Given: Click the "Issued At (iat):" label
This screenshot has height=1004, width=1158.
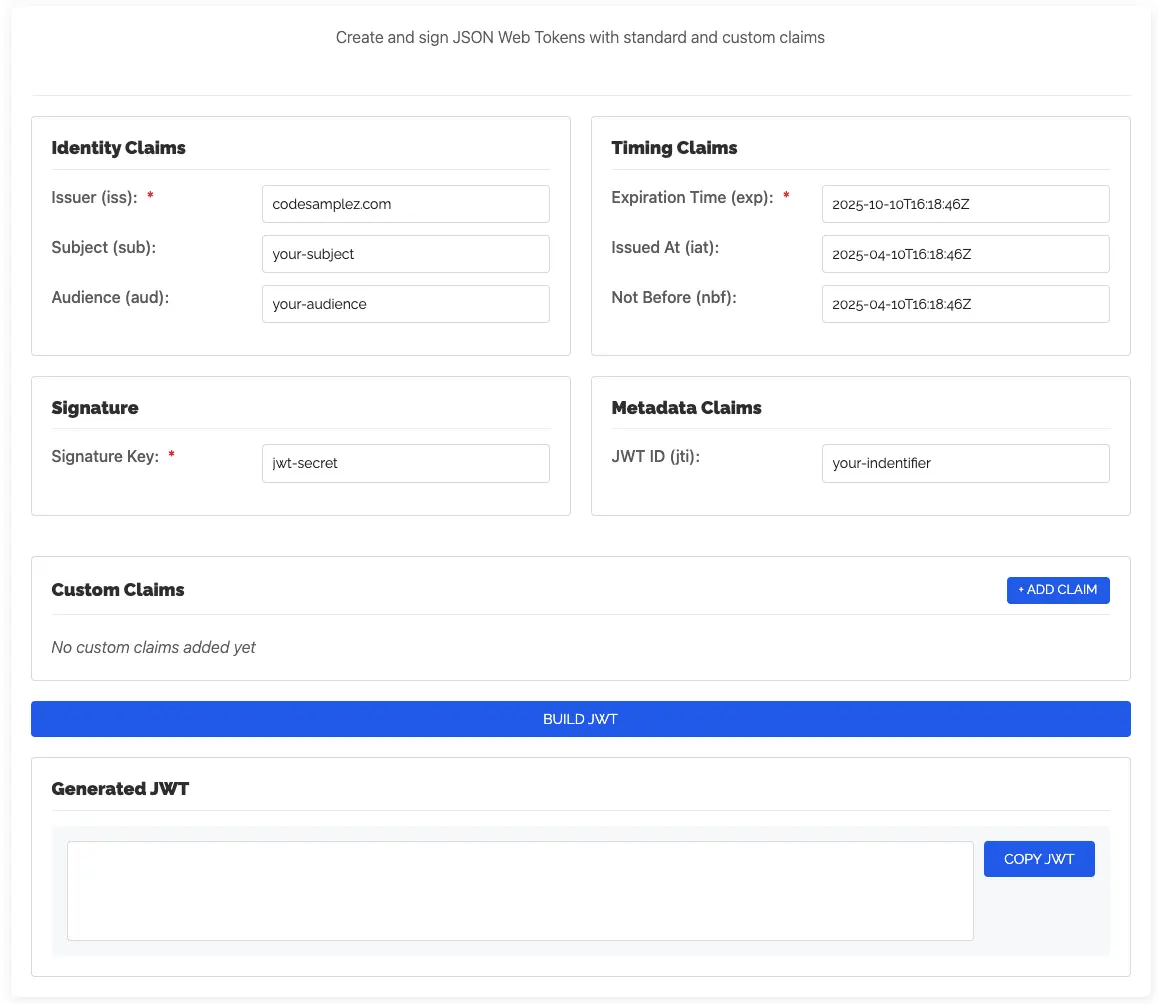Looking at the screenshot, I should coord(665,247).
